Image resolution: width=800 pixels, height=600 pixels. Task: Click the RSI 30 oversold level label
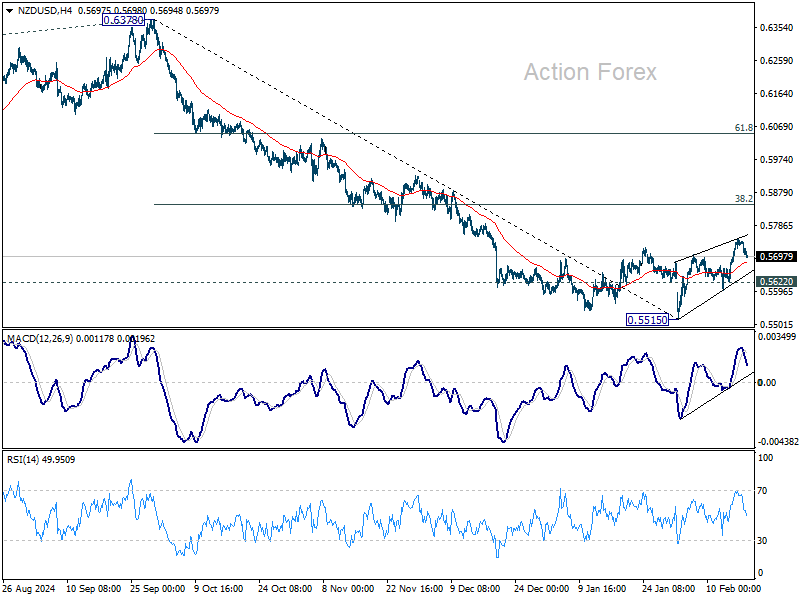pyautogui.click(x=762, y=541)
